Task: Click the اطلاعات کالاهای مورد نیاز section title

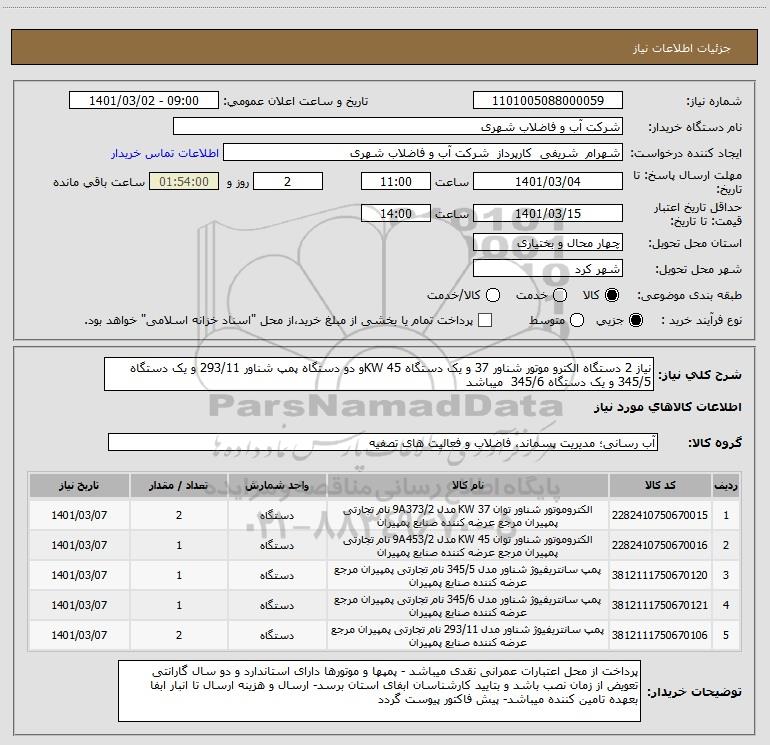Action: click(668, 407)
